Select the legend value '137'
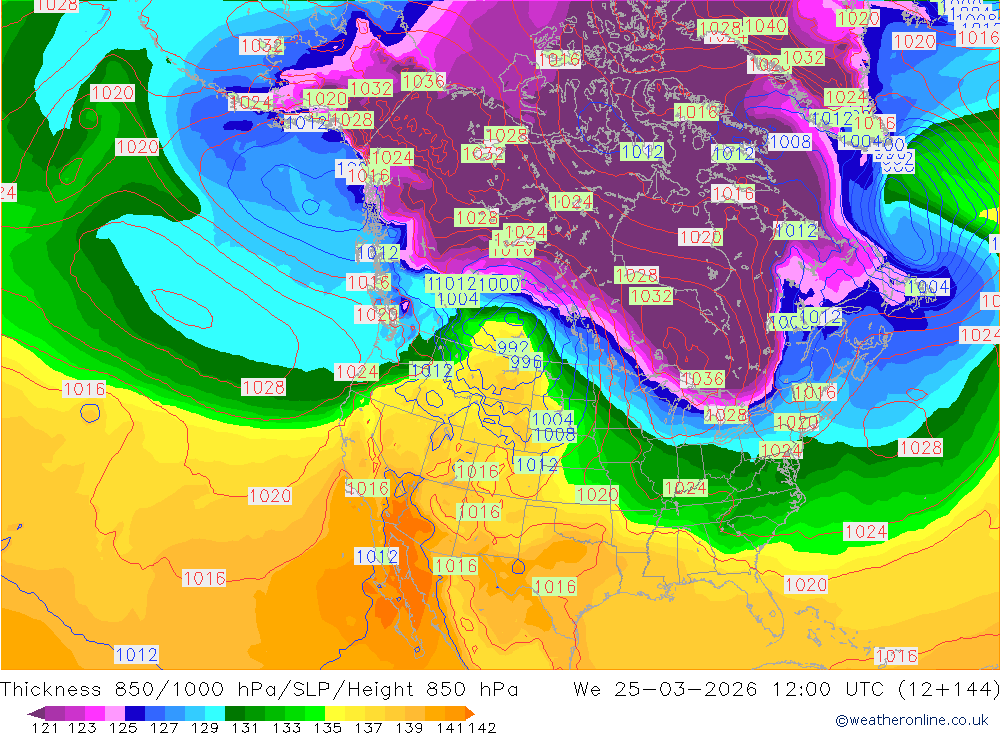 point(369,728)
